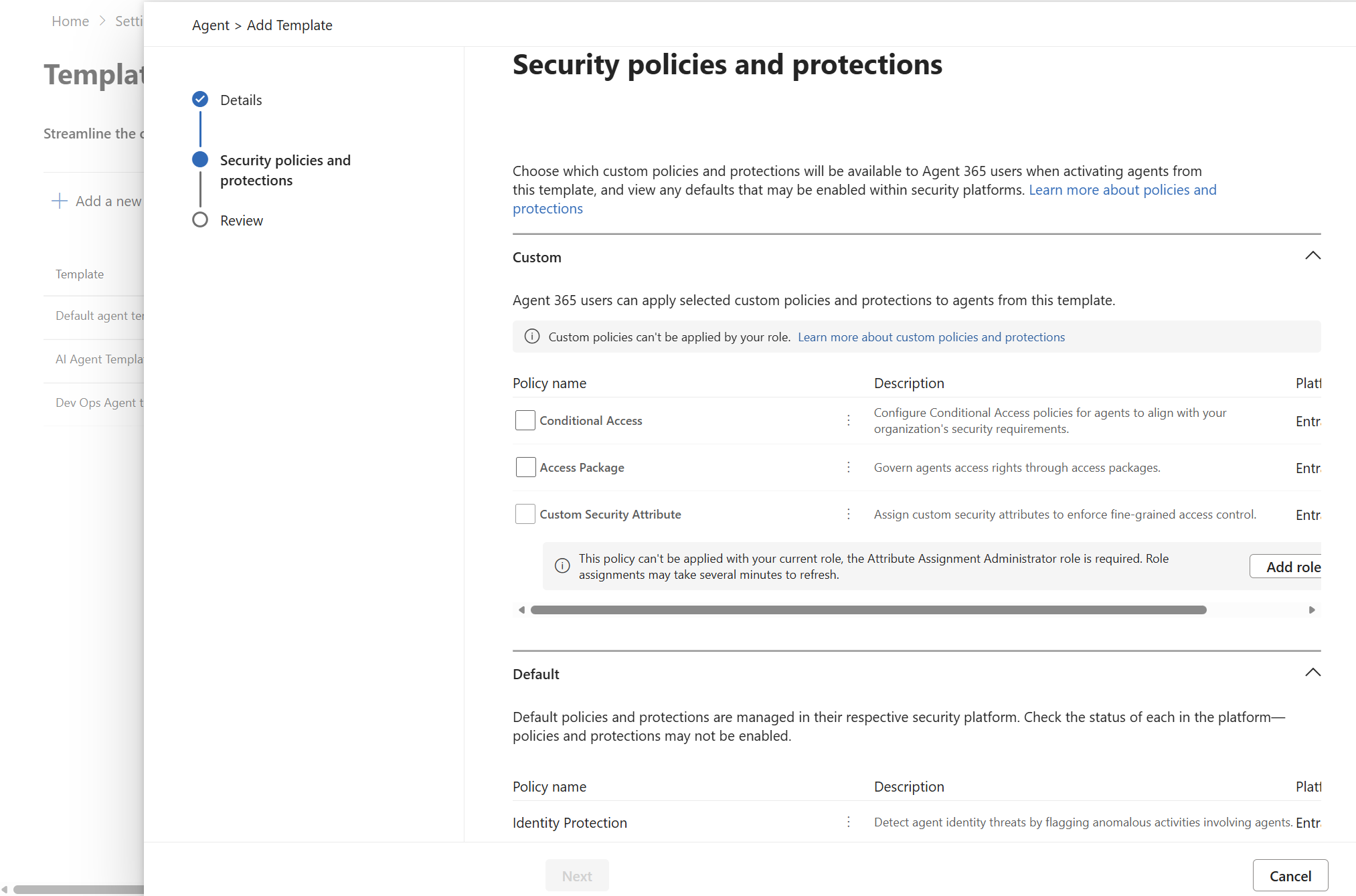This screenshot has width=1356, height=896.
Task: Click Add Template in the panel breadcrumb
Action: (x=290, y=25)
